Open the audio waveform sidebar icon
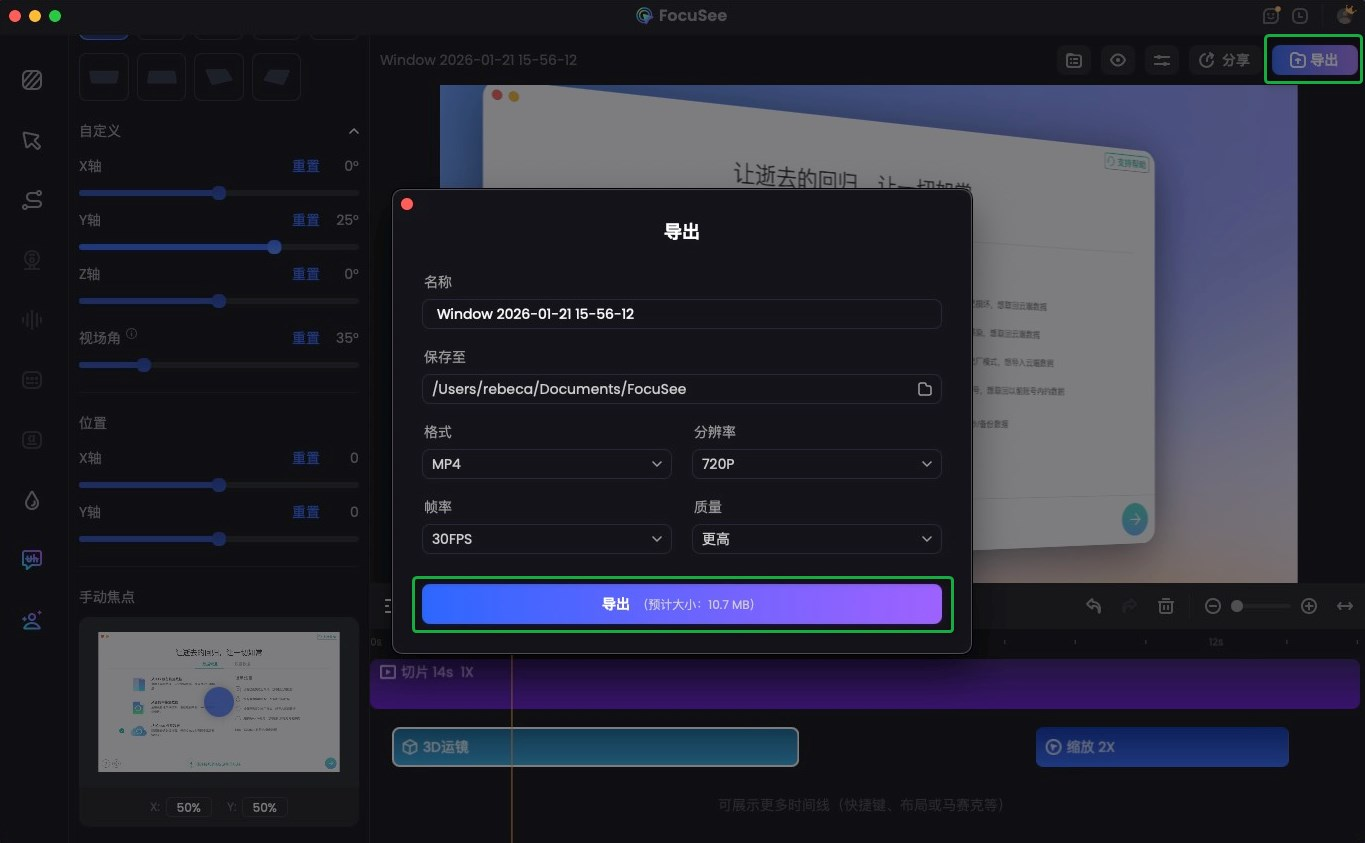 (32, 320)
